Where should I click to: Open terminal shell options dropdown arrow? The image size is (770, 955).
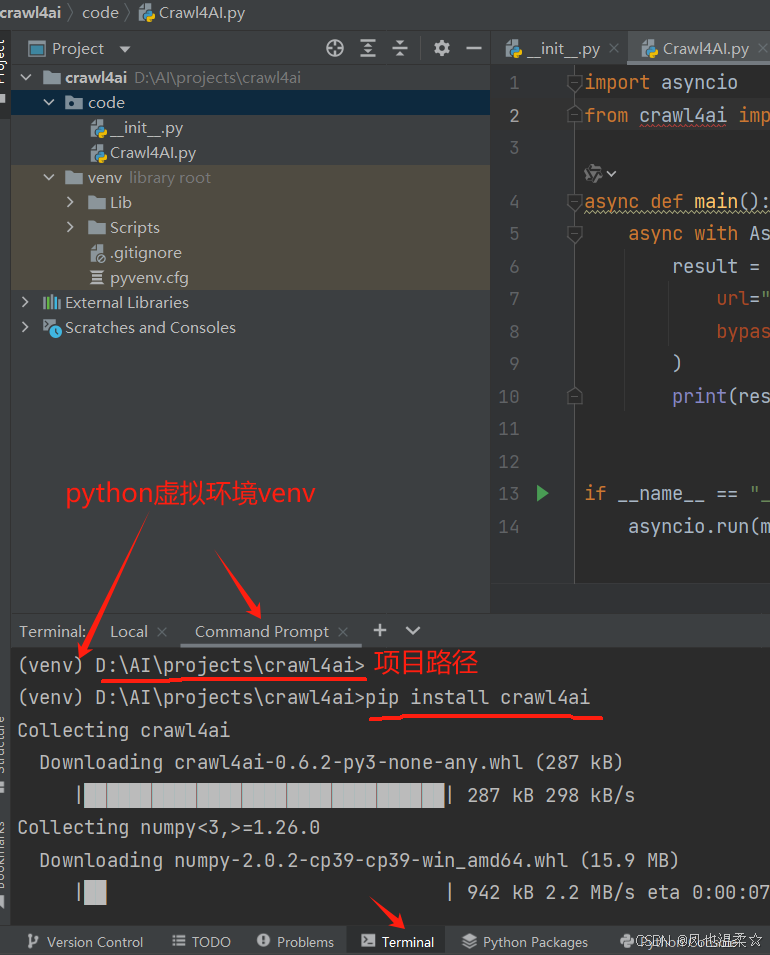tap(413, 630)
